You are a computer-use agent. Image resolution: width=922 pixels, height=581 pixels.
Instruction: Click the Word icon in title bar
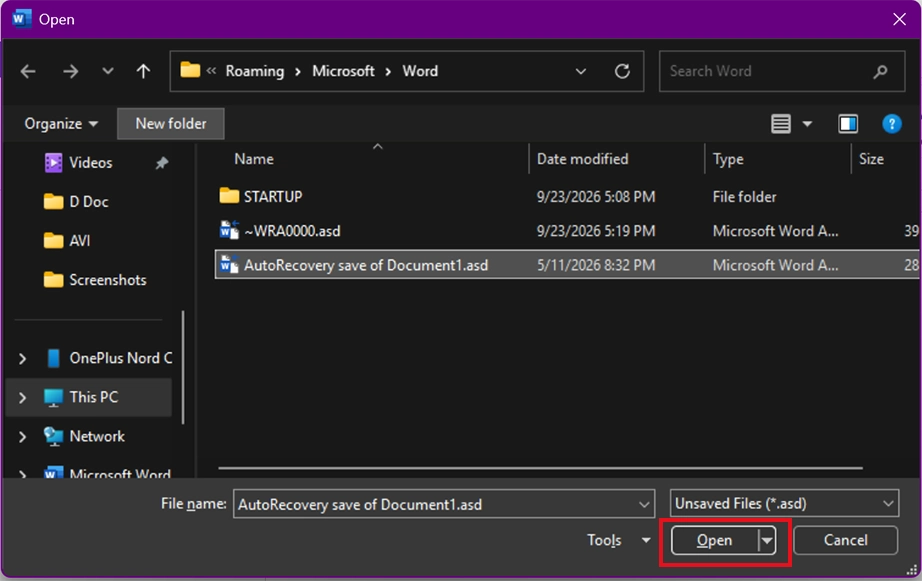[21, 19]
